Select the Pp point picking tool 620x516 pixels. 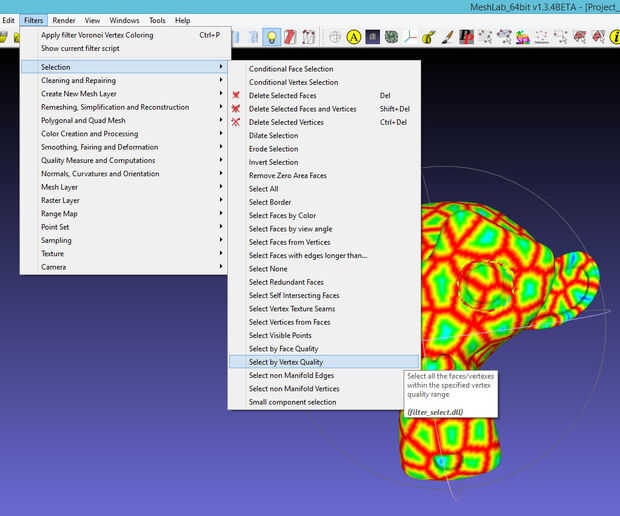click(x=466, y=37)
